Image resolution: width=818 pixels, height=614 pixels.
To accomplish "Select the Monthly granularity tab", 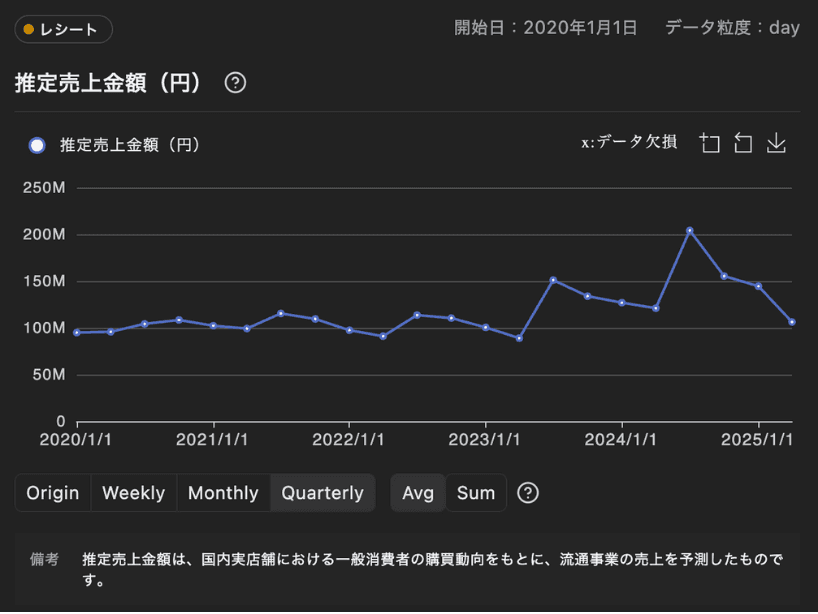I will [x=223, y=493].
